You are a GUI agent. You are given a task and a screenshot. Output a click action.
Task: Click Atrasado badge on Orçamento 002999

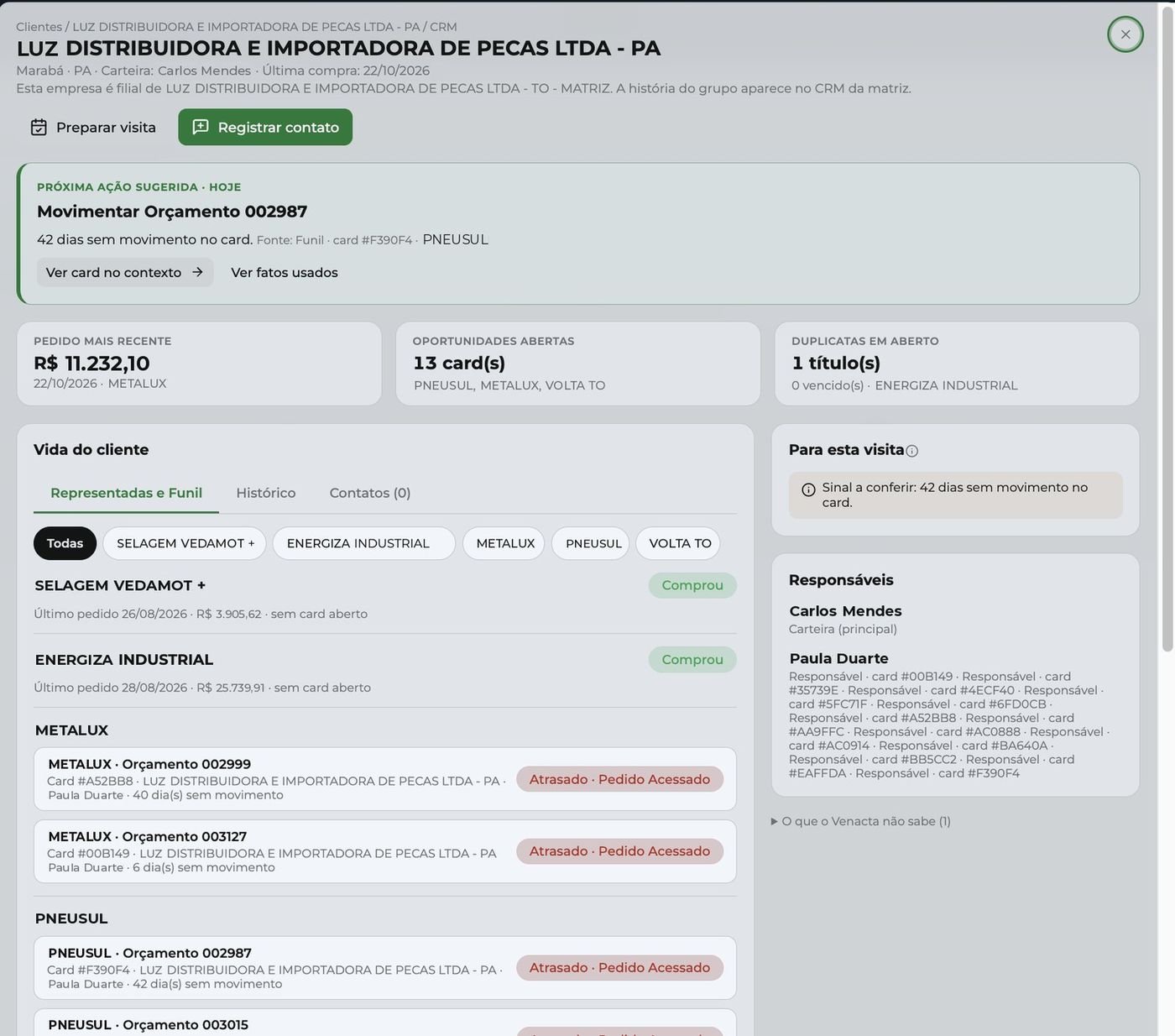point(619,779)
